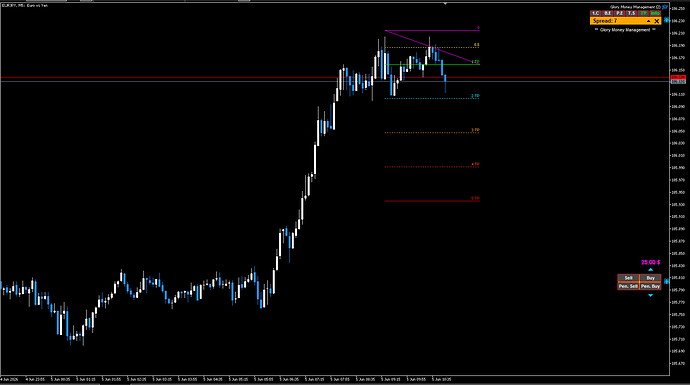Click the P.Z button in Glory panel
This screenshot has width=690, height=385.
coord(620,14)
